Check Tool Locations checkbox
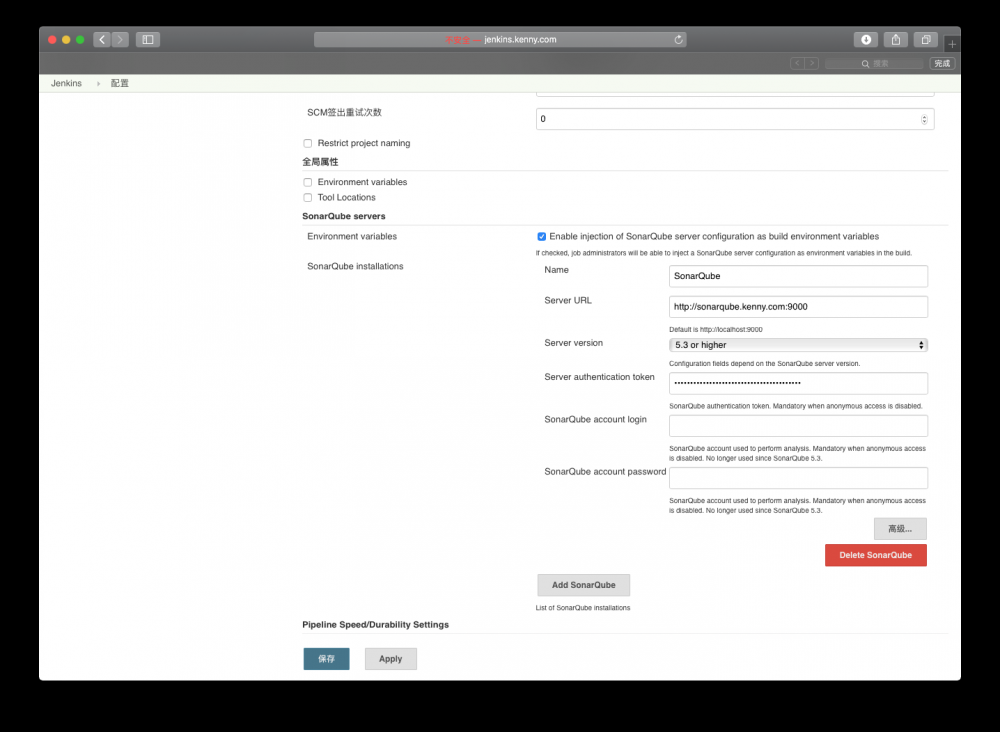 coord(307,198)
